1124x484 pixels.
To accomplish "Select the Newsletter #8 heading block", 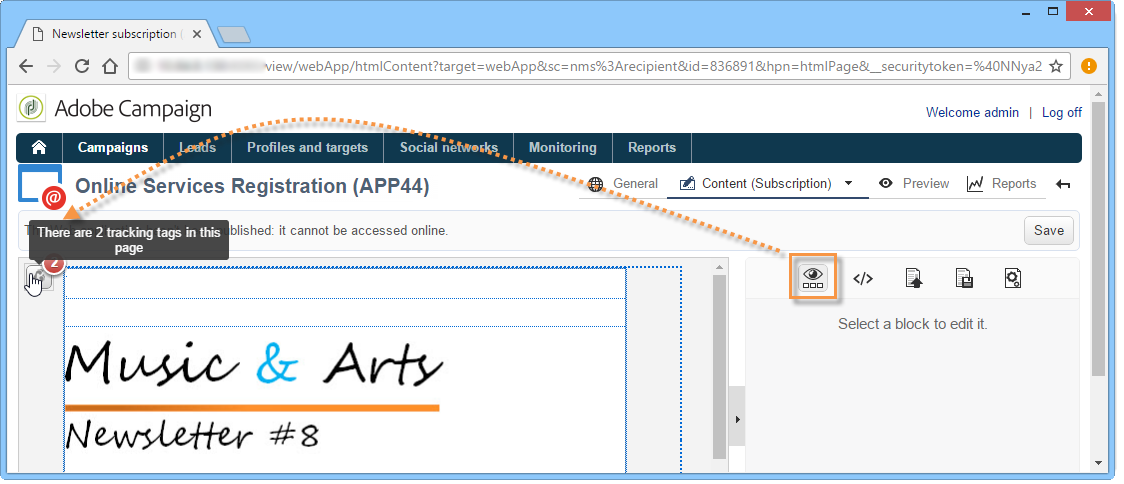I will (x=192, y=435).
